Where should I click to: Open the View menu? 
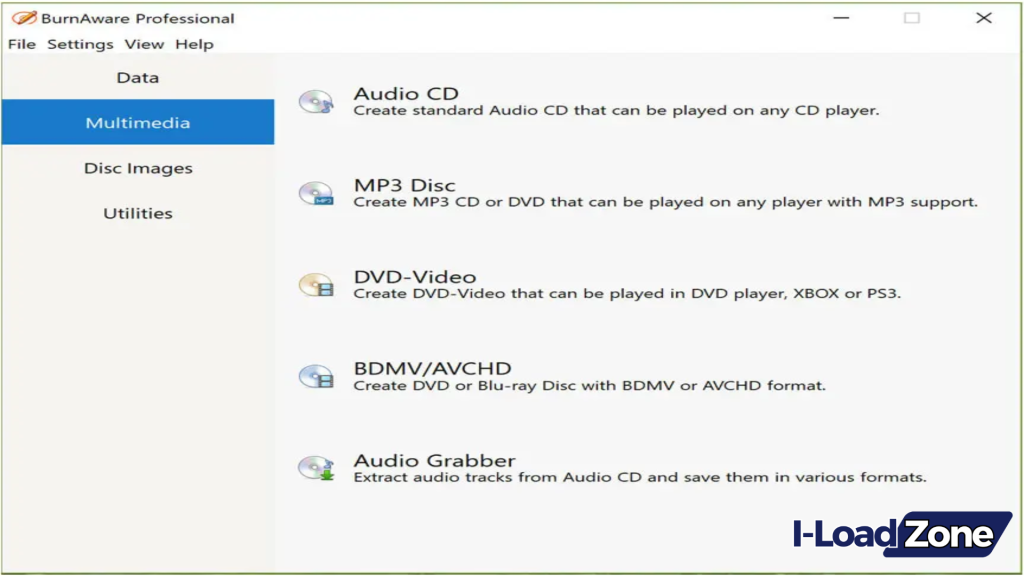pyautogui.click(x=146, y=44)
